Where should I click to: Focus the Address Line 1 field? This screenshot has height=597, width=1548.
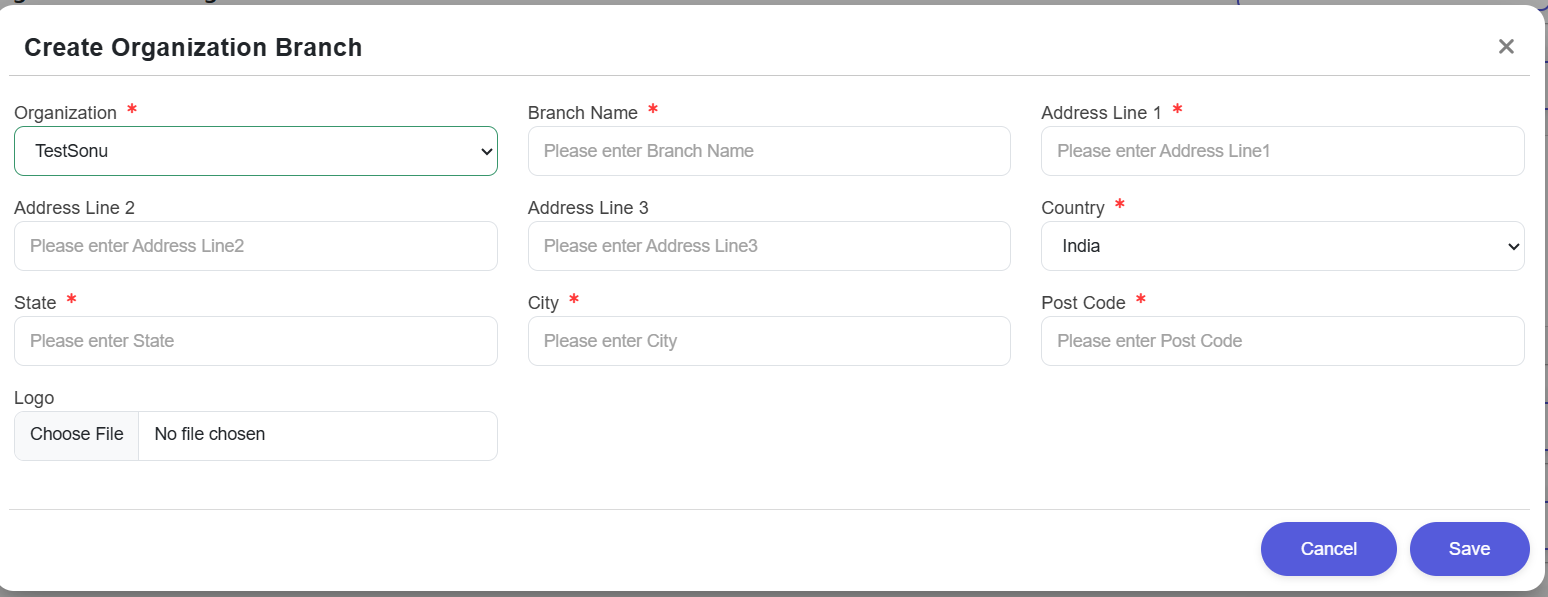coord(1282,151)
